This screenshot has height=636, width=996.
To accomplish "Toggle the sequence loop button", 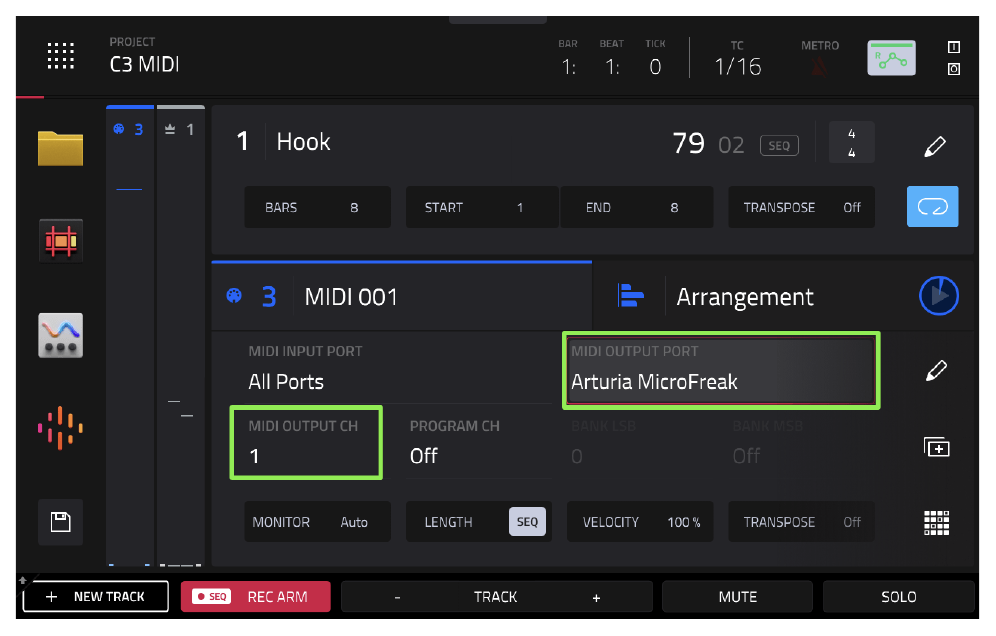I will pos(932,206).
